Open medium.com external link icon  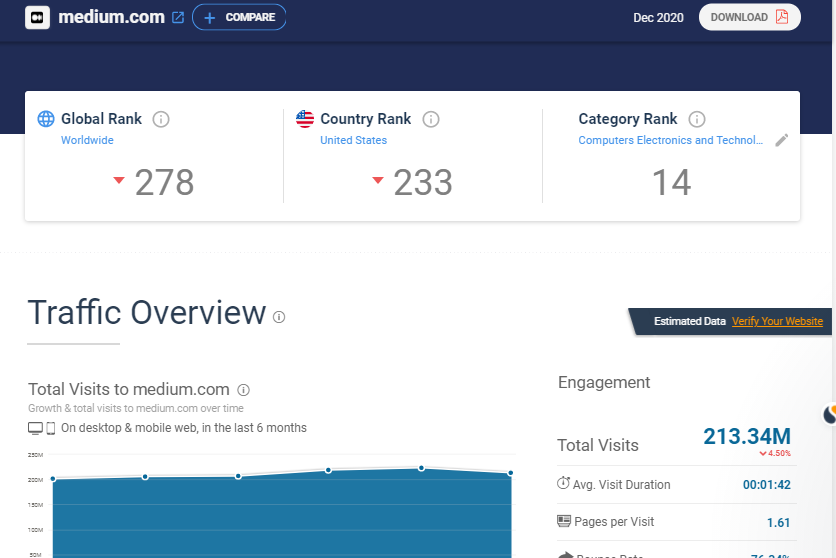click(x=178, y=18)
